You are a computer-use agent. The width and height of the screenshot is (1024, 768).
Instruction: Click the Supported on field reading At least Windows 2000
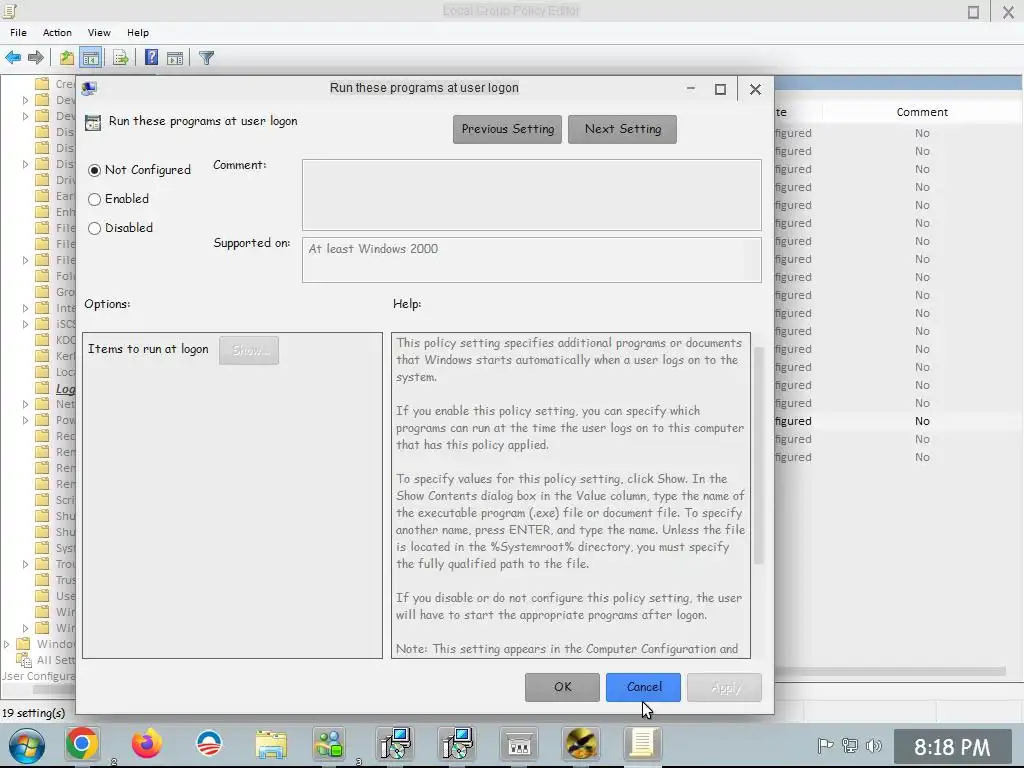[532, 260]
